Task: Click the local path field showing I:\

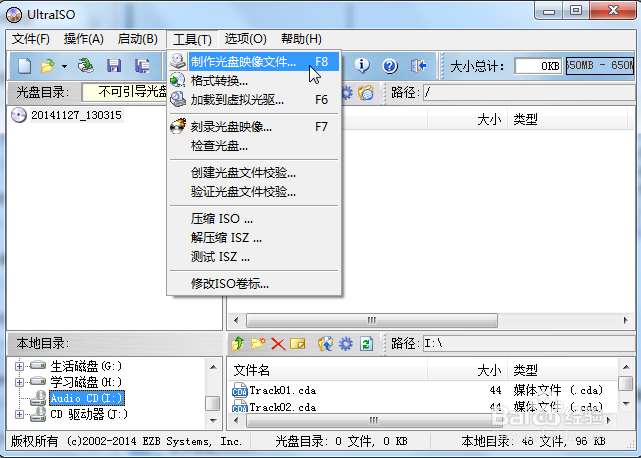Action: (x=528, y=344)
